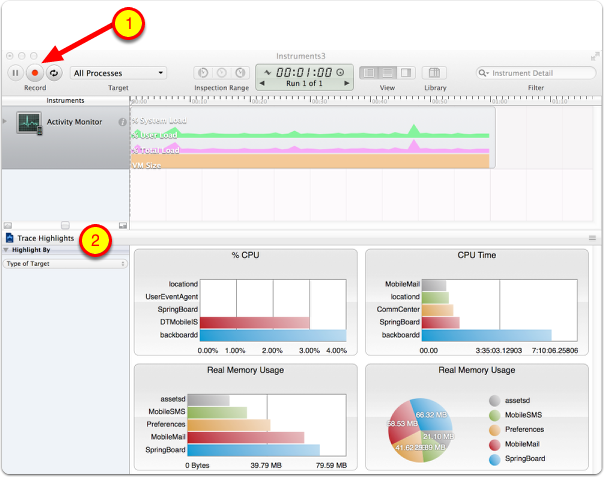Set the inspection range end marker
Screen dimensions: 604x477
tap(240, 73)
